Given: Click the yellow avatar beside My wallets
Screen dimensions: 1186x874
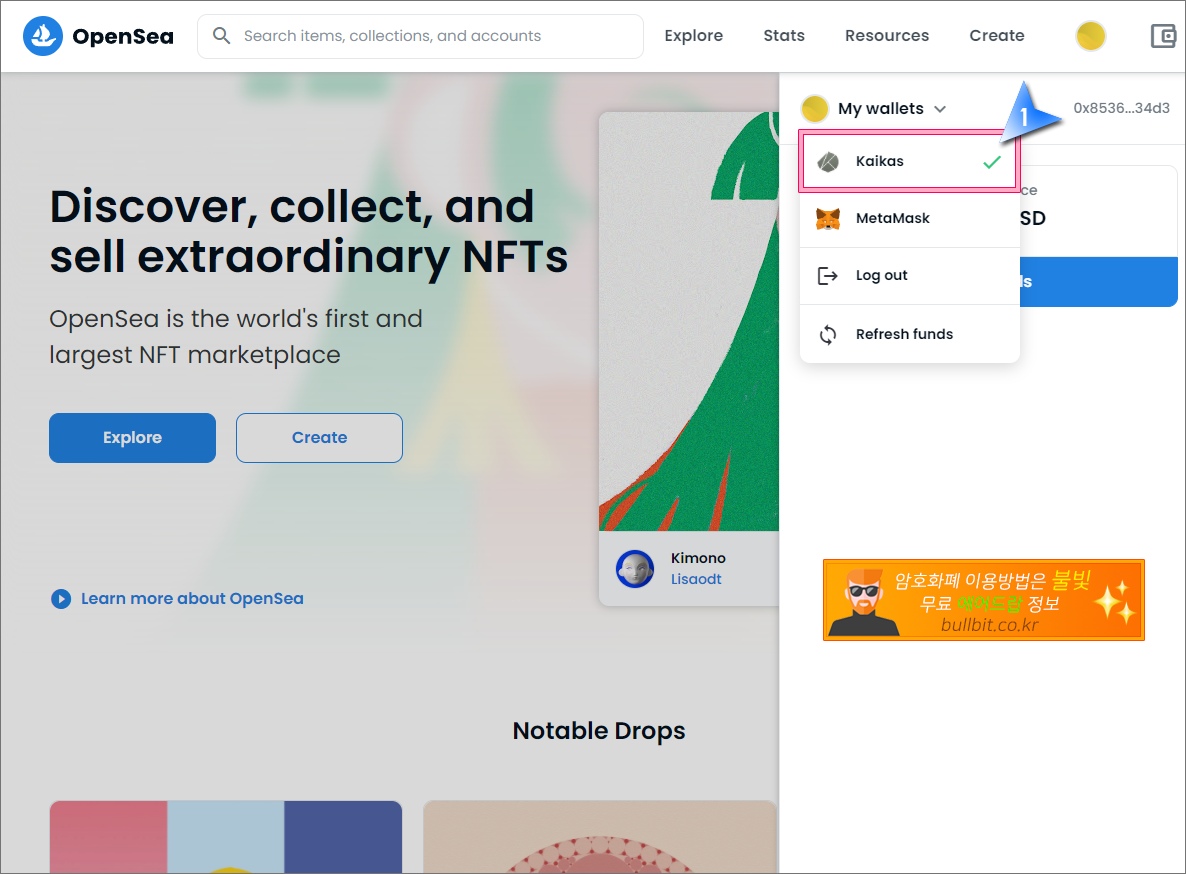Looking at the screenshot, I should pyautogui.click(x=815, y=109).
